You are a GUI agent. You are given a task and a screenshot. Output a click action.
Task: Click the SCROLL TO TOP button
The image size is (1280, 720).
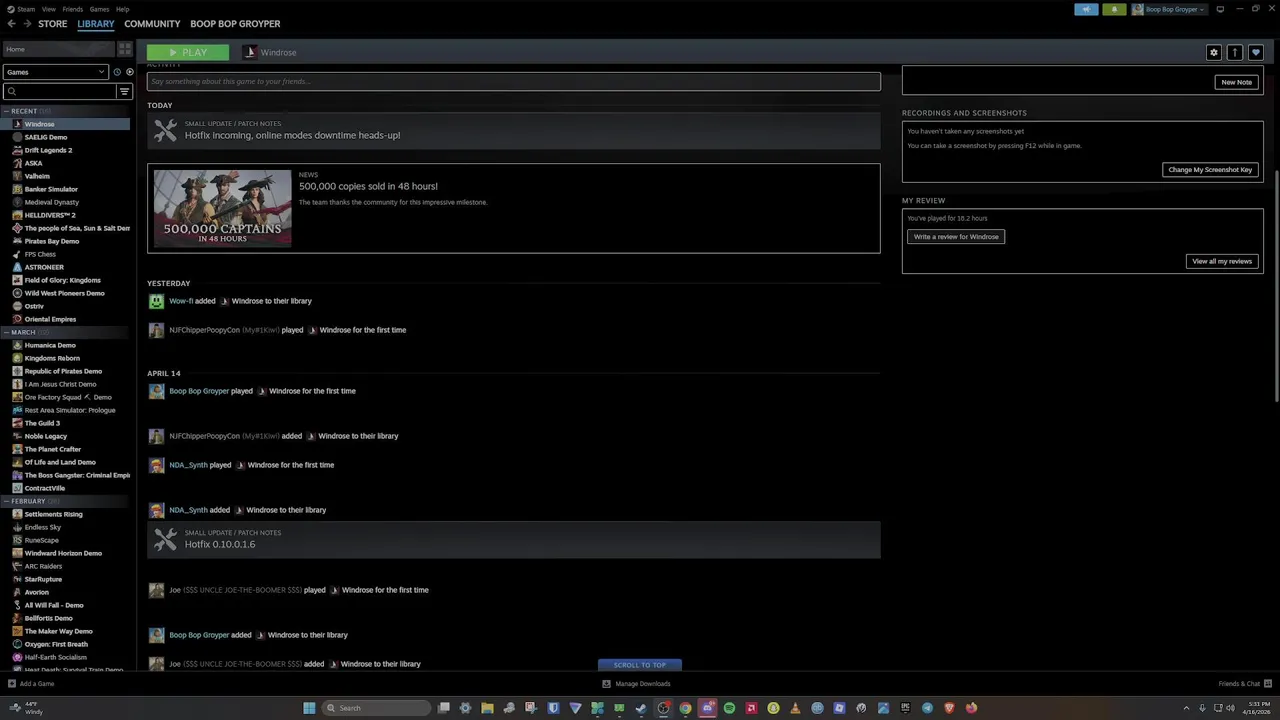point(640,665)
